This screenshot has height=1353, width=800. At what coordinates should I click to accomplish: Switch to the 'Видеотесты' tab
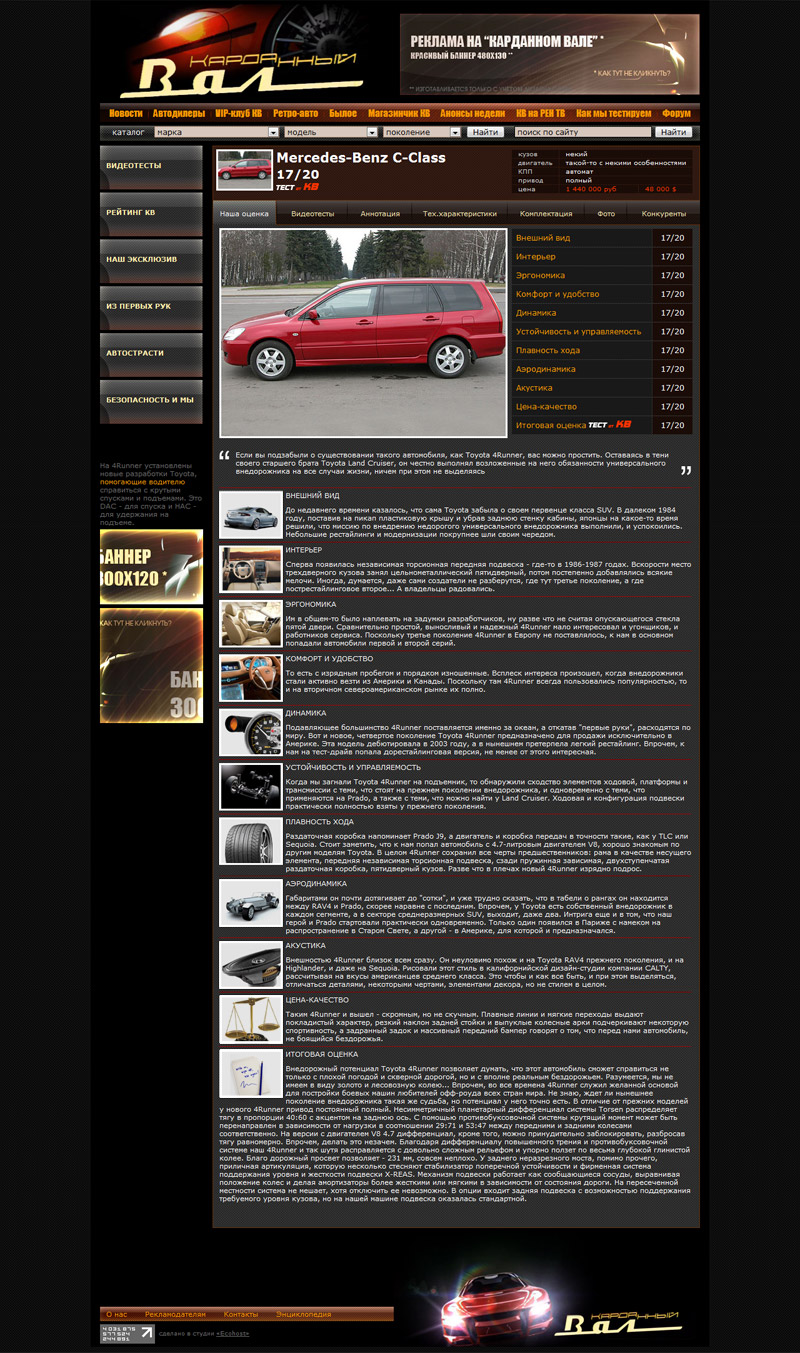[x=312, y=213]
